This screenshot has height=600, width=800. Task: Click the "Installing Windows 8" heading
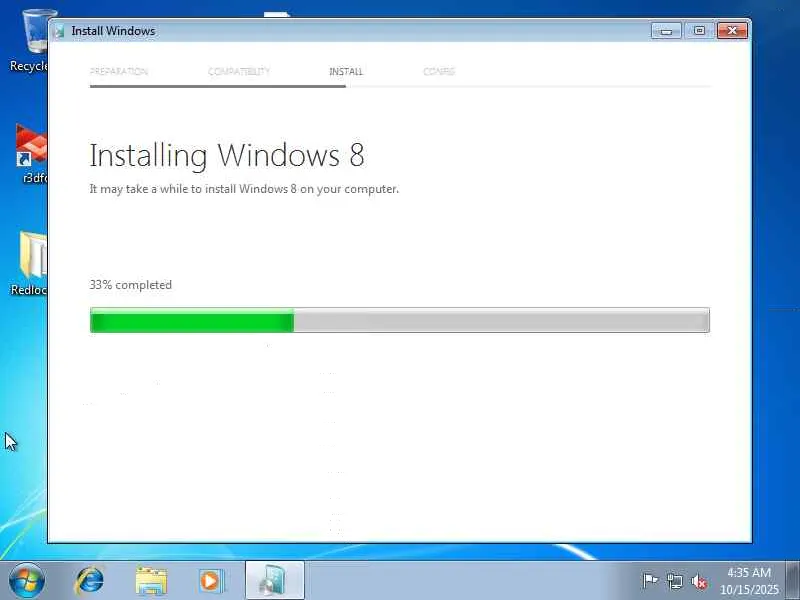[227, 156]
